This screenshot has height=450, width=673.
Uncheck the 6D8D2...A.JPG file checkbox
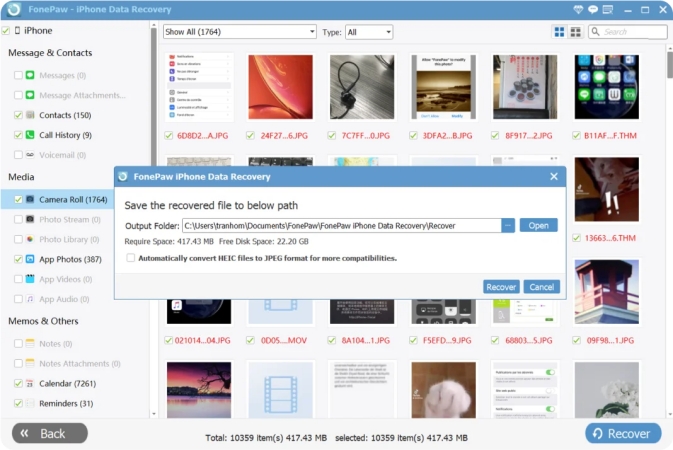coord(168,136)
